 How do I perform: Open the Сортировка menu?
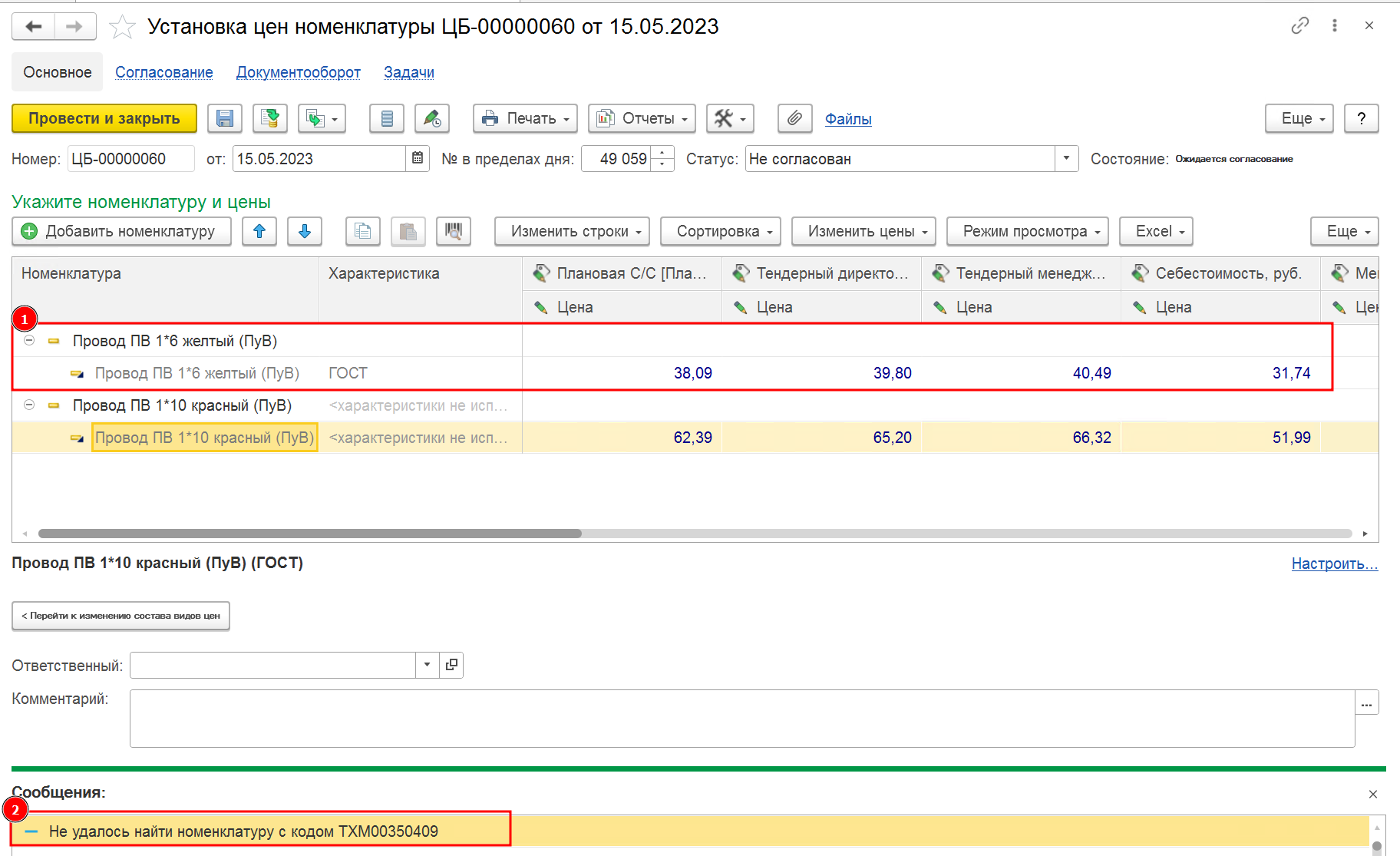720,231
